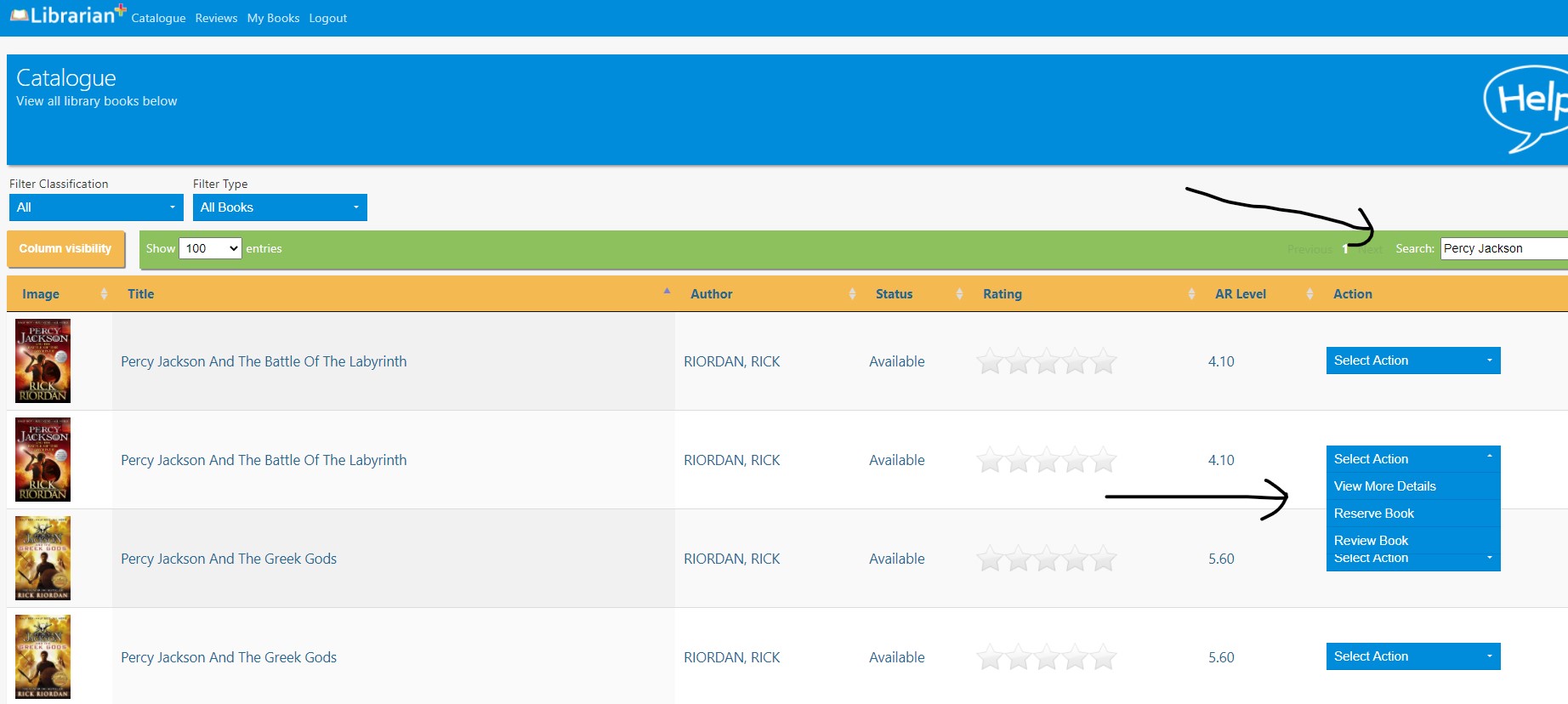Click the 'View all library books below' subtitle
1568x704 pixels.
click(97, 101)
